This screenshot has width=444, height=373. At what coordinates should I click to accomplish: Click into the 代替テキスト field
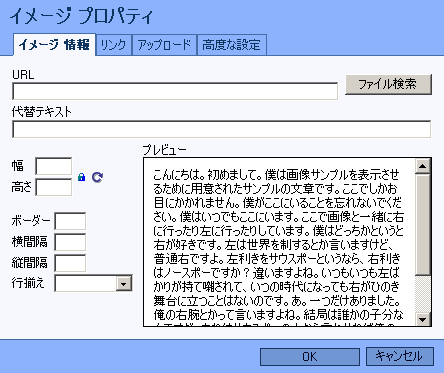pyautogui.click(x=222, y=129)
